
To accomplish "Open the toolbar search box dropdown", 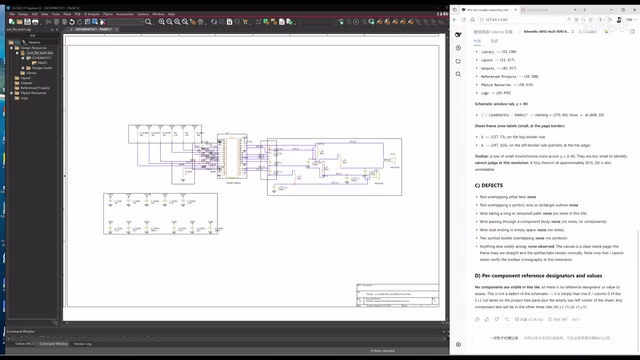I will (x=142, y=22).
